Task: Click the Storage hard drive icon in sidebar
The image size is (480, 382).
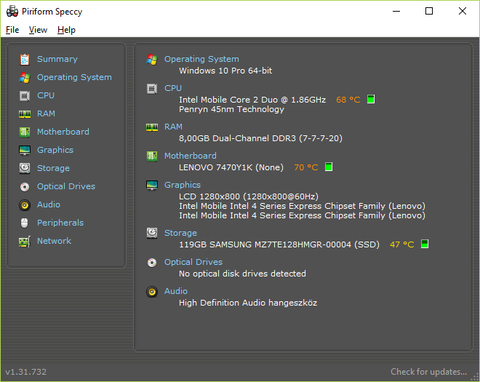Action: pos(25,168)
